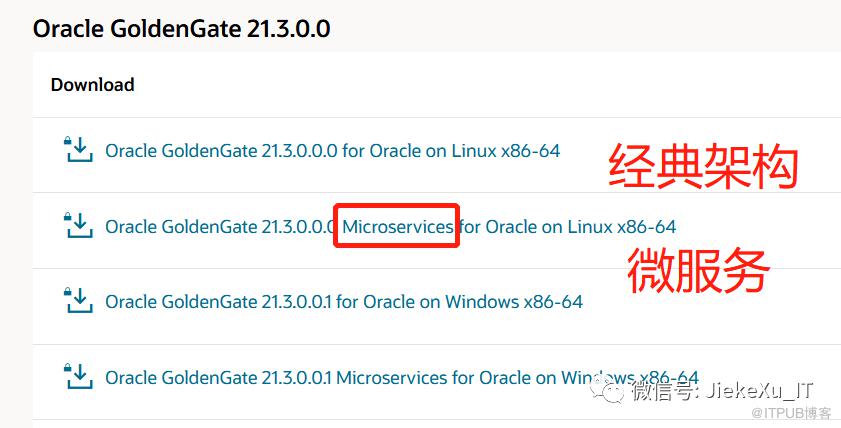Click the red 经典架构 annotation text
The height and width of the screenshot is (428, 841).
pos(703,167)
